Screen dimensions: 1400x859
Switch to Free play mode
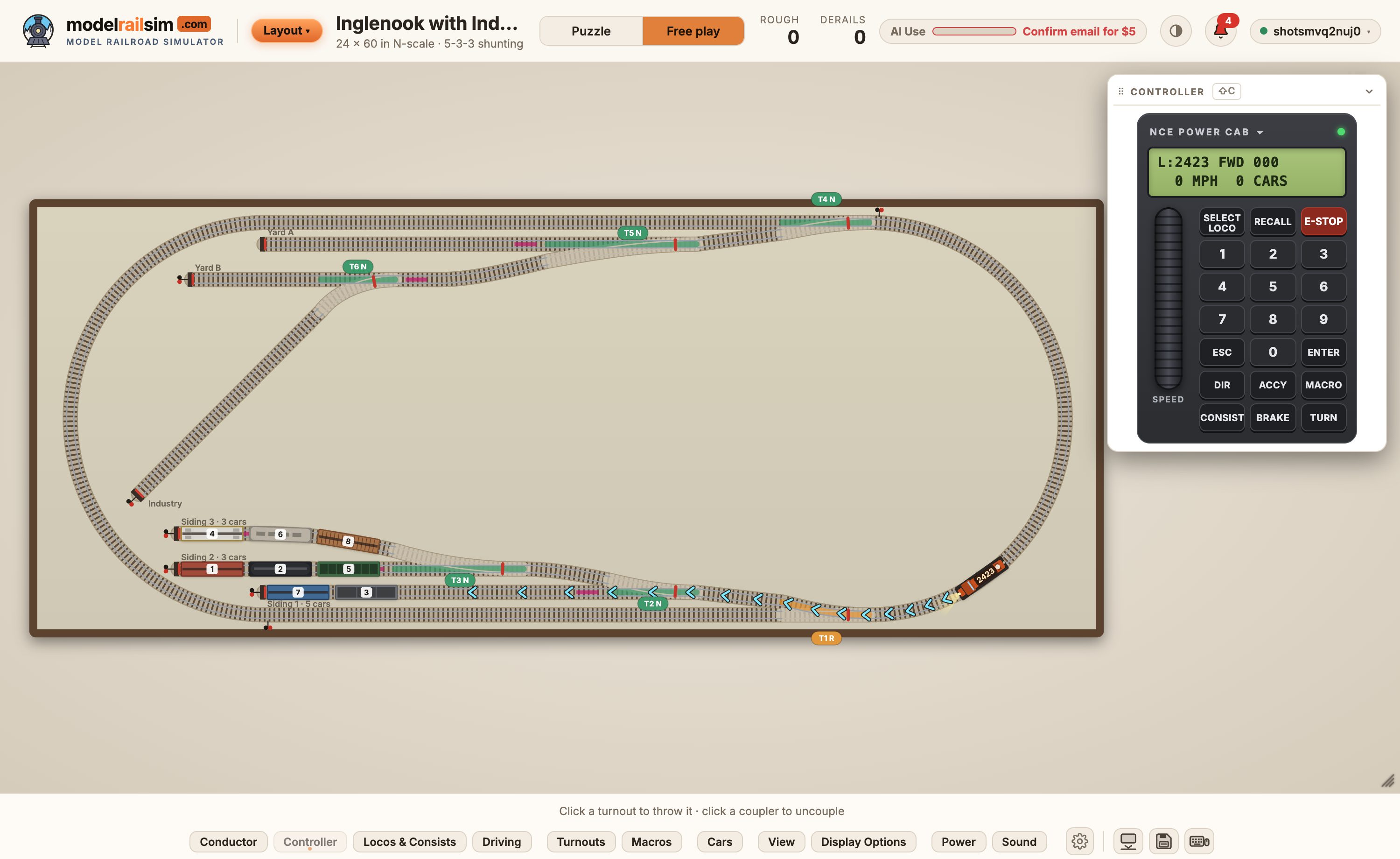coord(693,31)
